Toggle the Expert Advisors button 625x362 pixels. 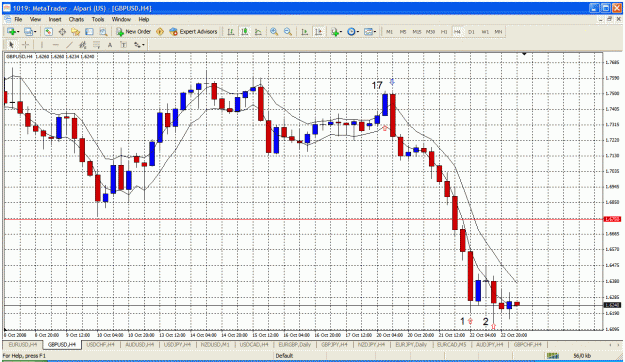point(193,31)
